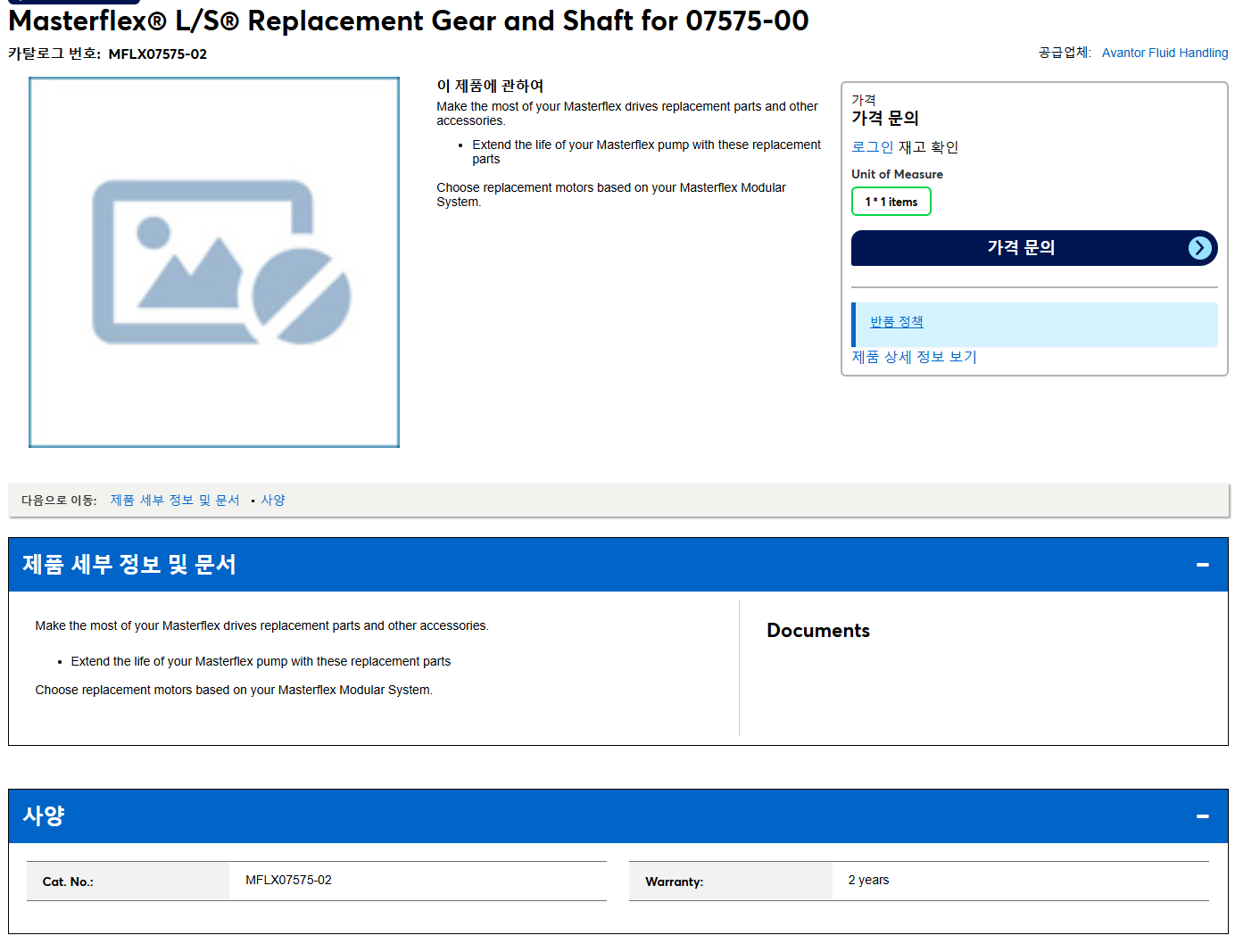
Task: Open the 반품 정책 link
Action: pyautogui.click(x=897, y=321)
